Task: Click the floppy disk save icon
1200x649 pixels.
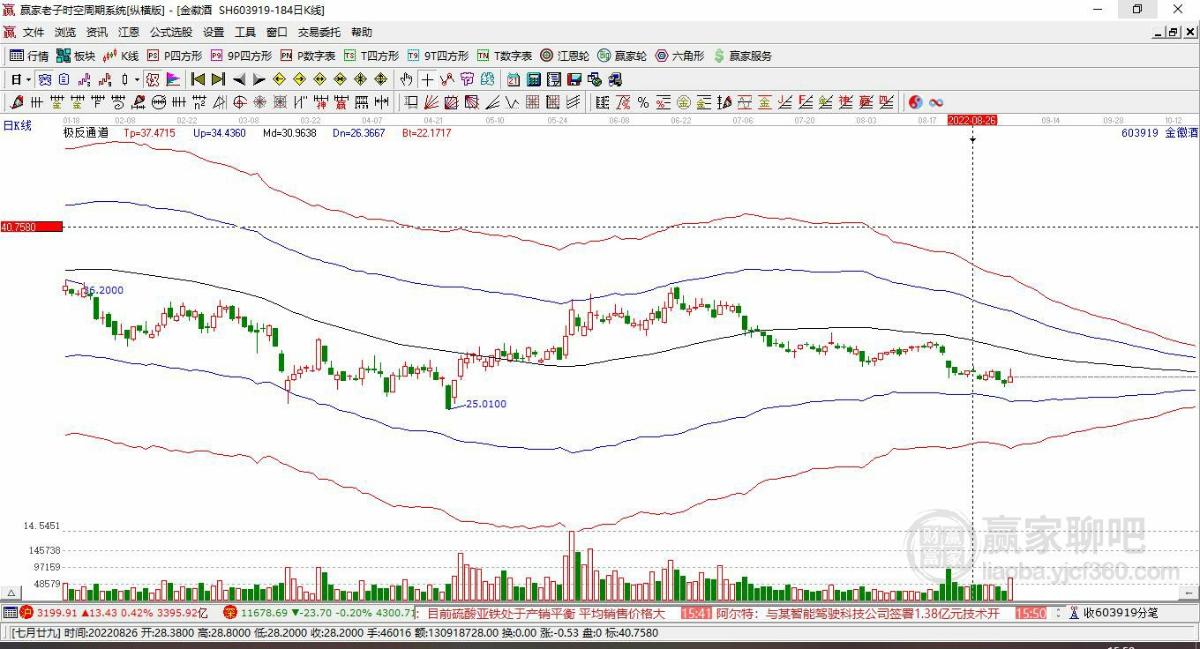Action: pos(573,79)
